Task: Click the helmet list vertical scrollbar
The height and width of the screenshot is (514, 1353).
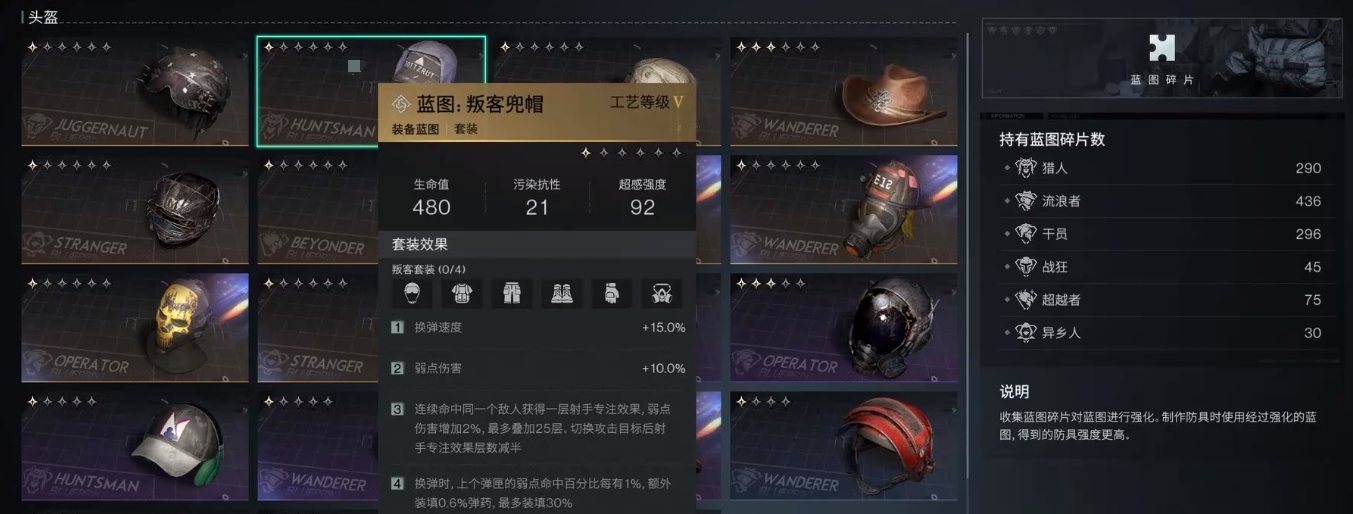Action: (967, 270)
